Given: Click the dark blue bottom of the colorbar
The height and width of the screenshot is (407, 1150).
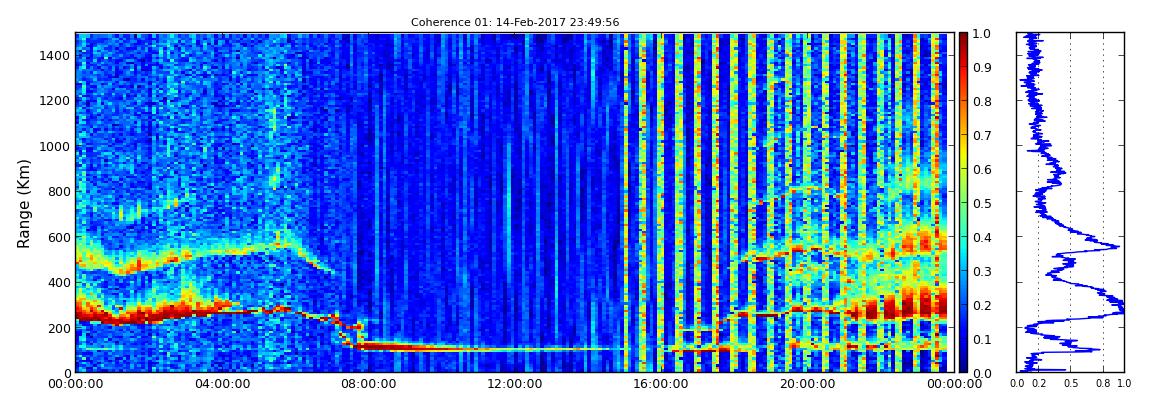Looking at the screenshot, I should [963, 365].
